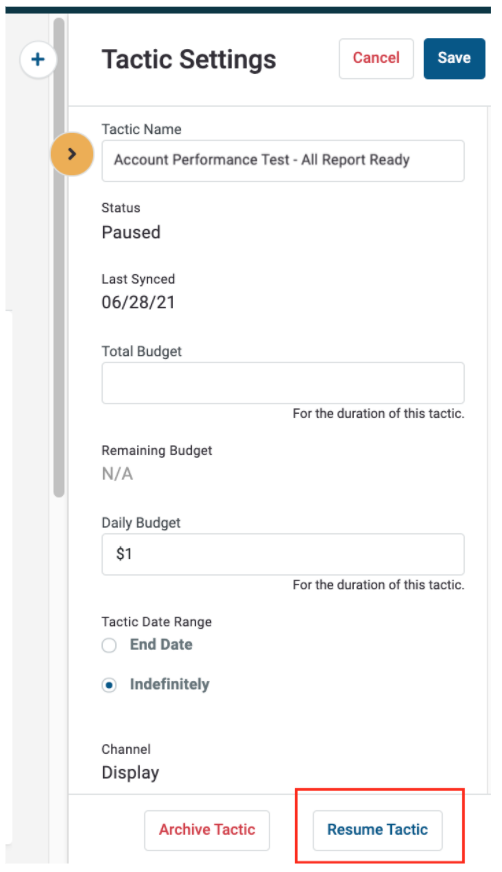Viewport: 502px width, 872px height.
Task: Click the Remaining Budget N/A value
Action: click(x=117, y=474)
